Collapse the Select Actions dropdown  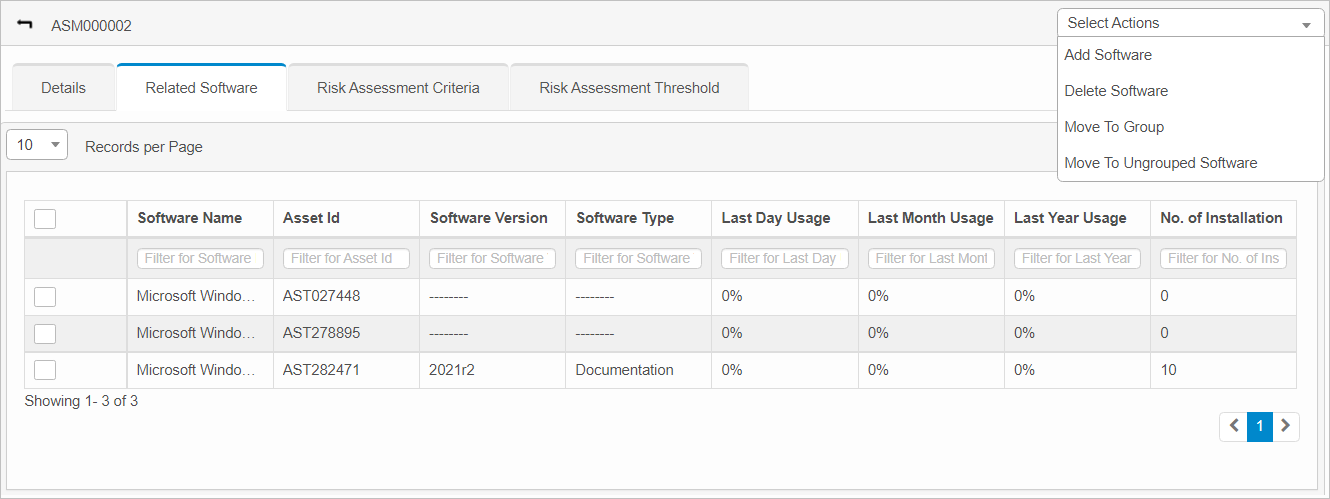coord(1190,23)
